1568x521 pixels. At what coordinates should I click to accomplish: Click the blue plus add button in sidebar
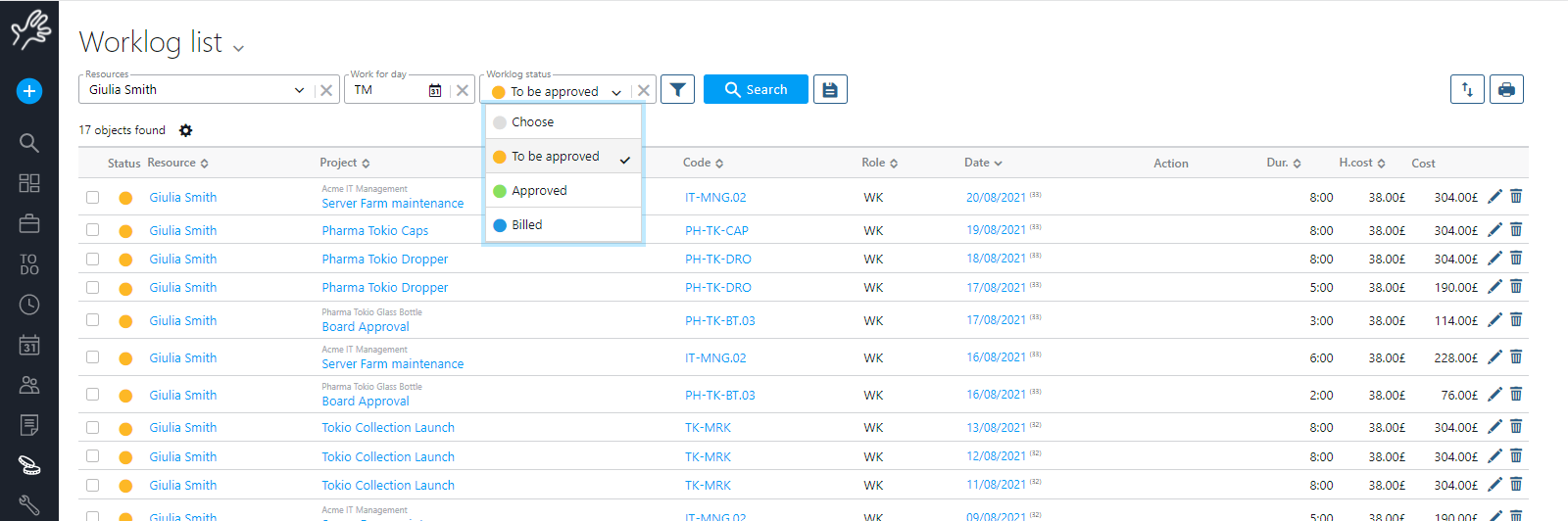(x=29, y=91)
